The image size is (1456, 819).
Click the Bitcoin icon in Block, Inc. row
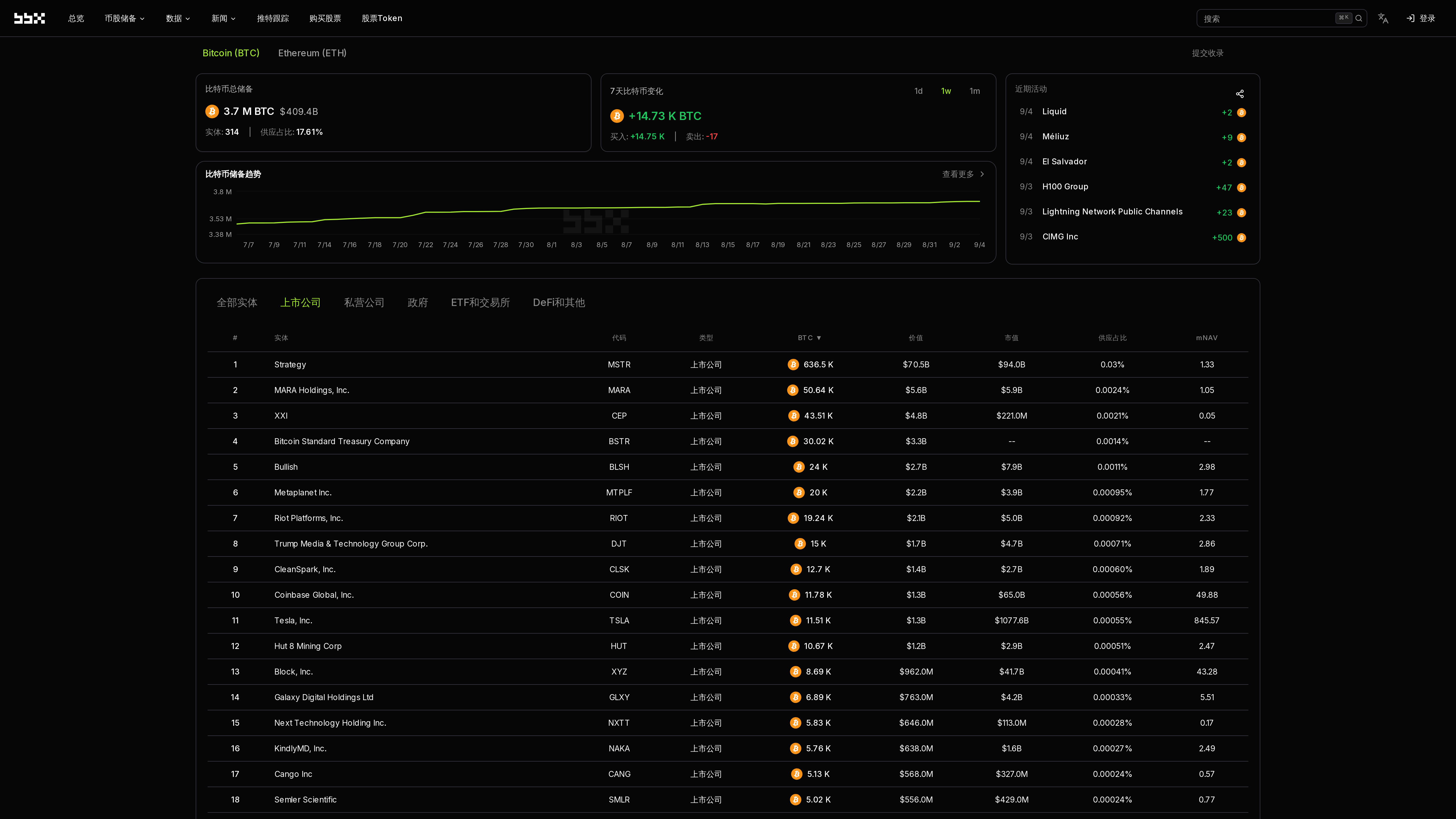pyautogui.click(x=795, y=671)
